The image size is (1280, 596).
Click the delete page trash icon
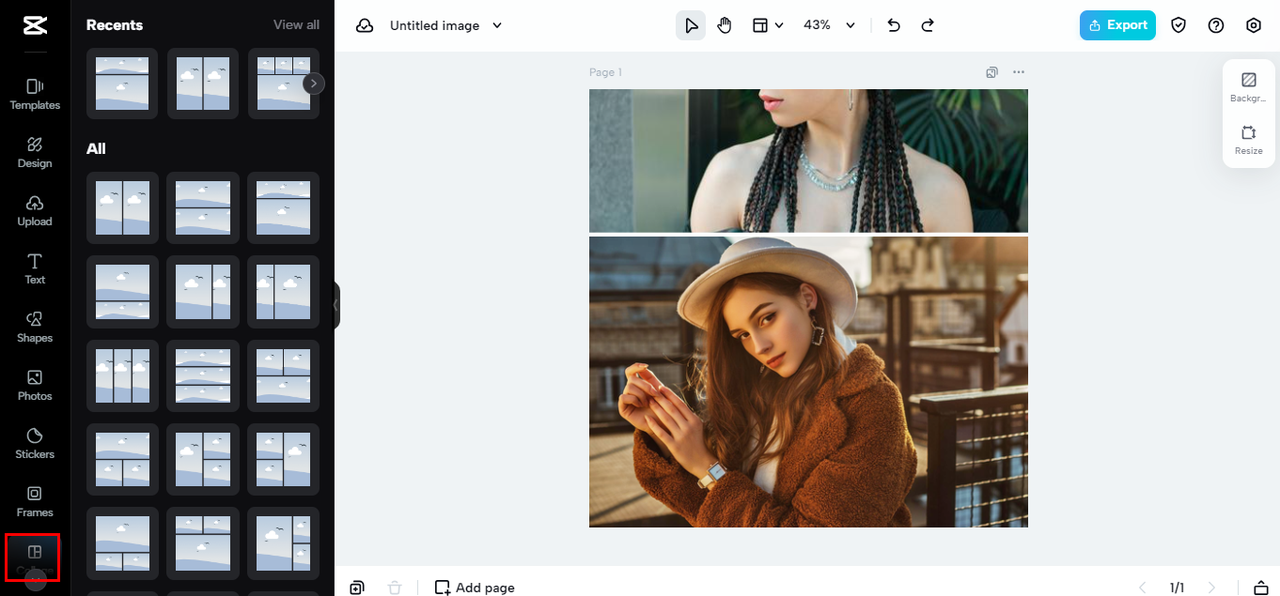coord(395,587)
